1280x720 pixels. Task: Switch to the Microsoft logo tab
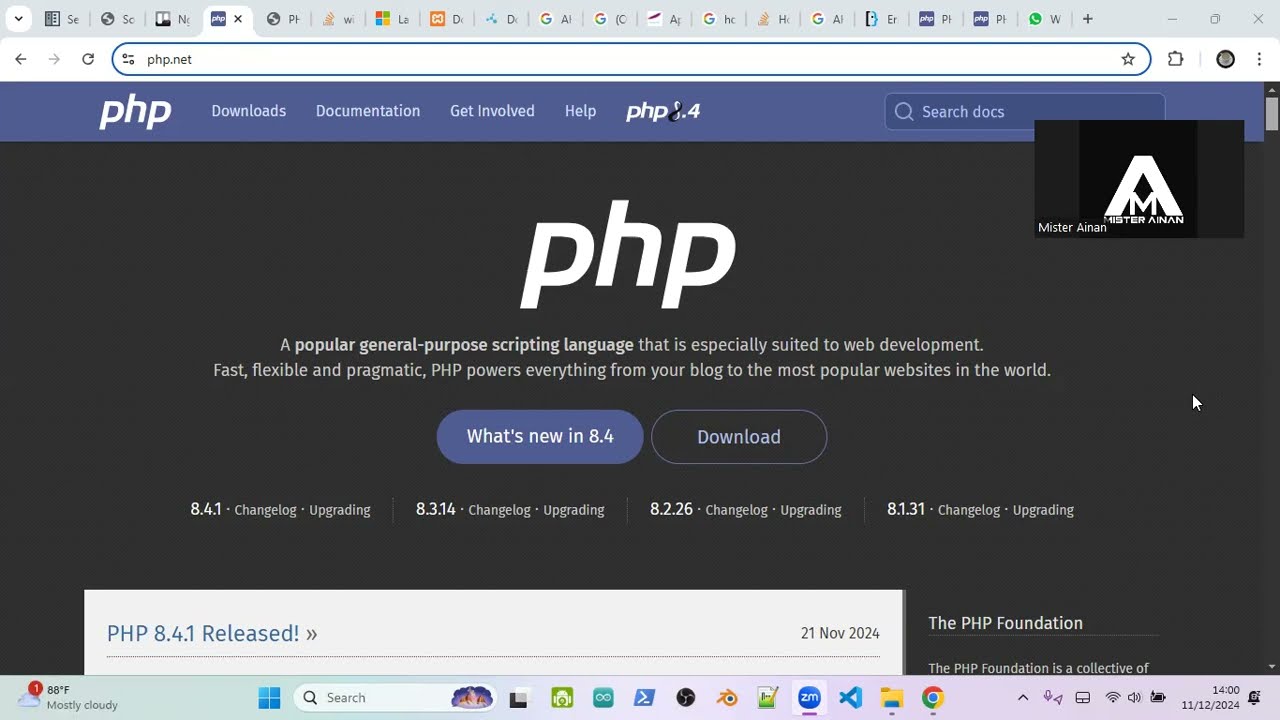(x=391, y=19)
